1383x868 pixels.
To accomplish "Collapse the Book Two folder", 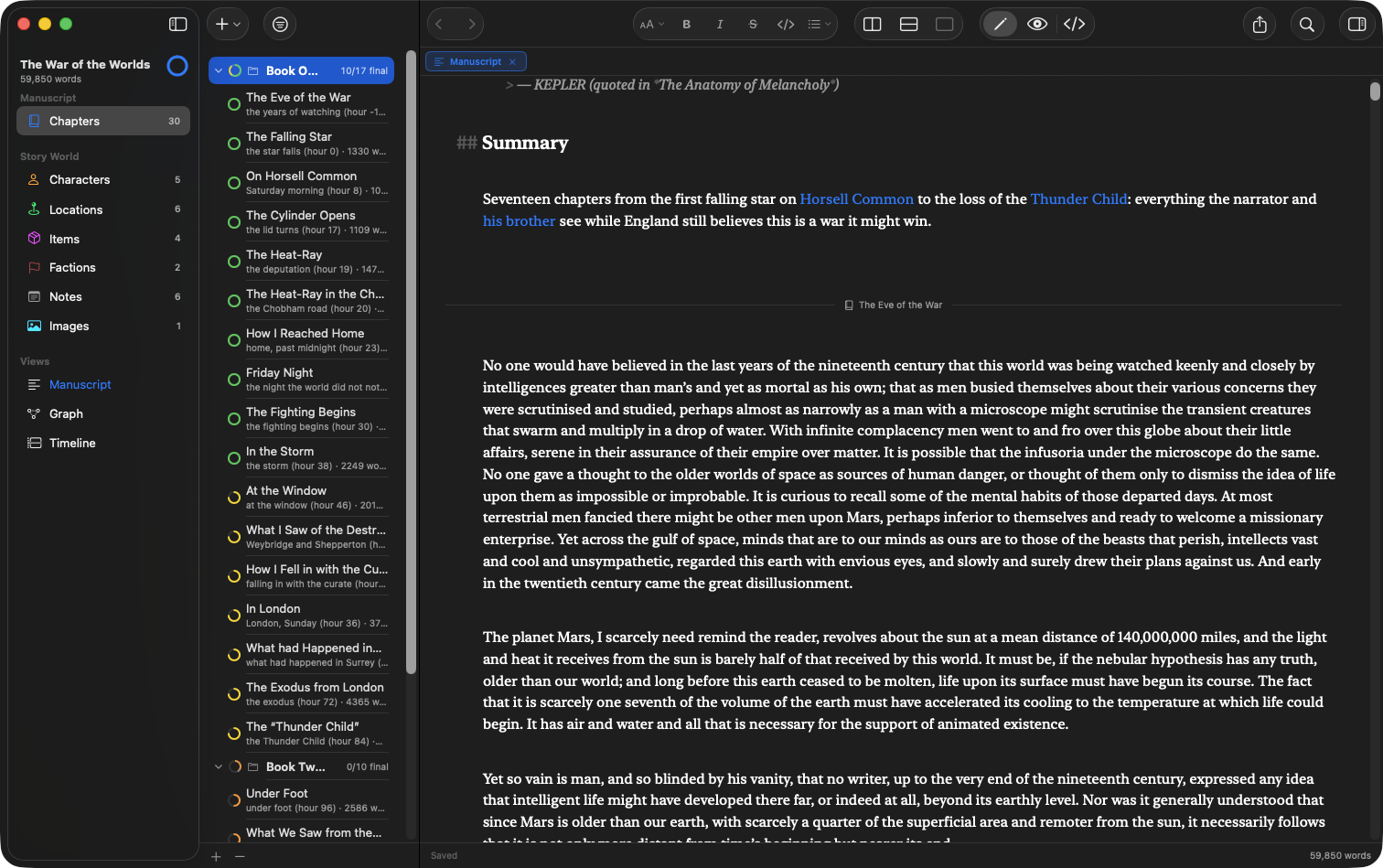I will coord(218,766).
